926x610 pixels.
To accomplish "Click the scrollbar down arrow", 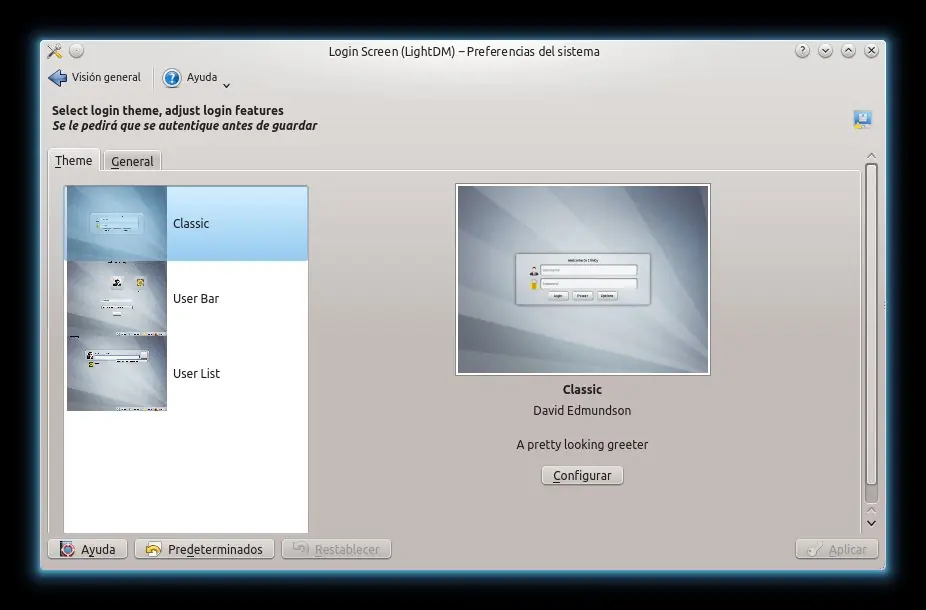I will 871,522.
